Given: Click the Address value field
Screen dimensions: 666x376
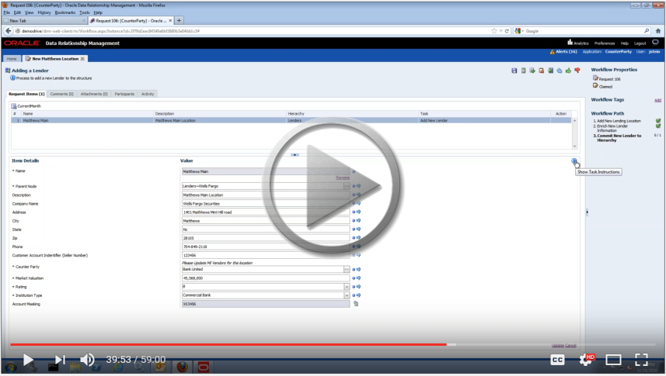Looking at the screenshot, I should pyautogui.click(x=266, y=212).
